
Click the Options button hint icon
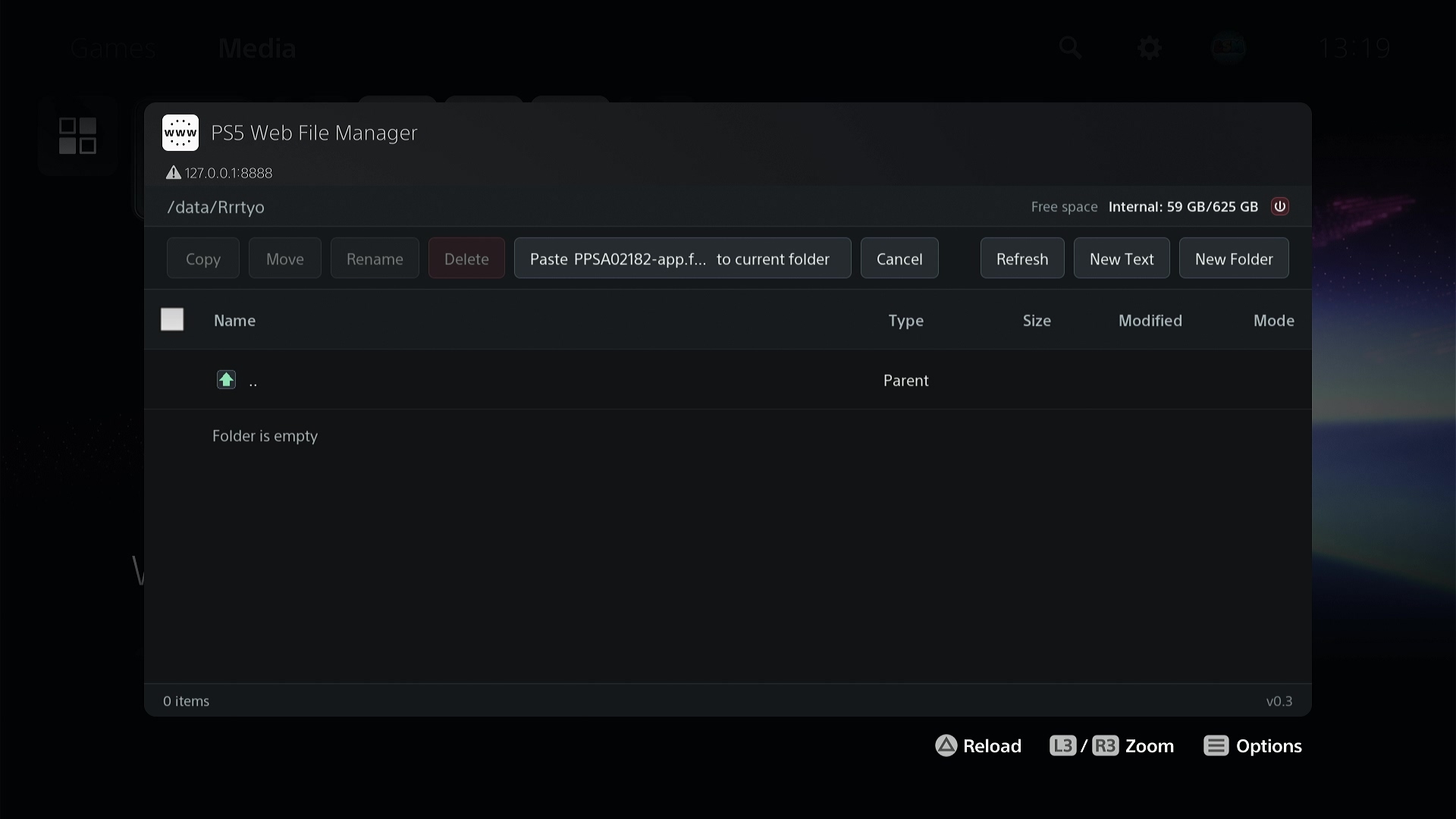click(1216, 745)
